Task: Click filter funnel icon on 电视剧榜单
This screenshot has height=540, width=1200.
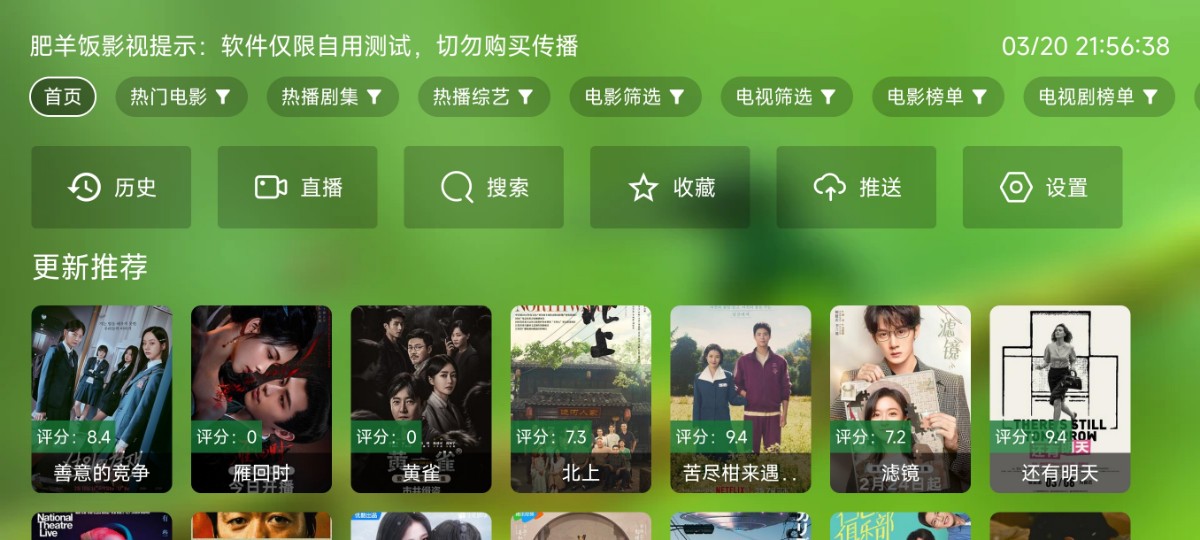Action: point(1150,97)
